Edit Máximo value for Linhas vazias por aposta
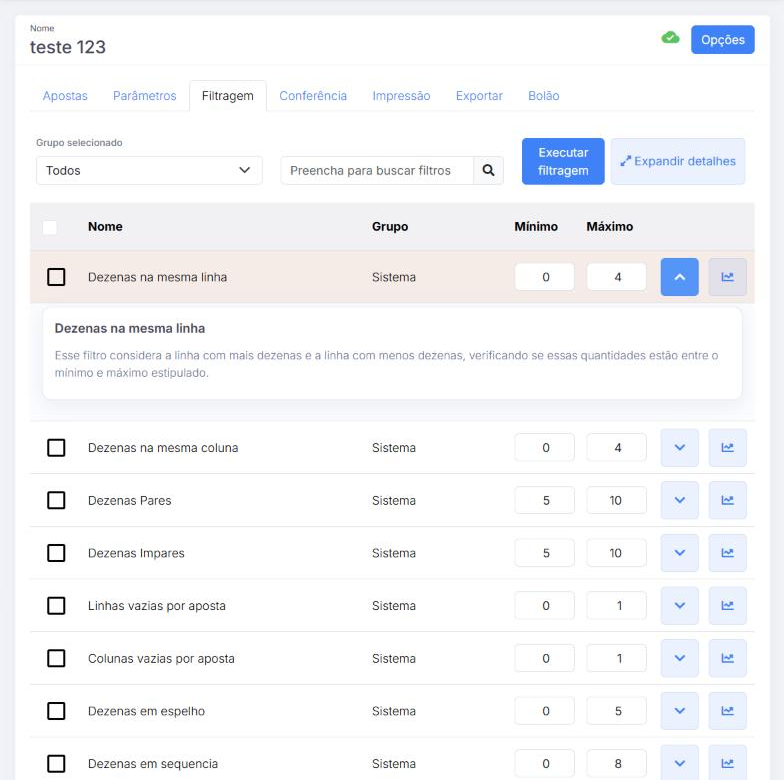This screenshot has height=780, width=784. tap(616, 606)
